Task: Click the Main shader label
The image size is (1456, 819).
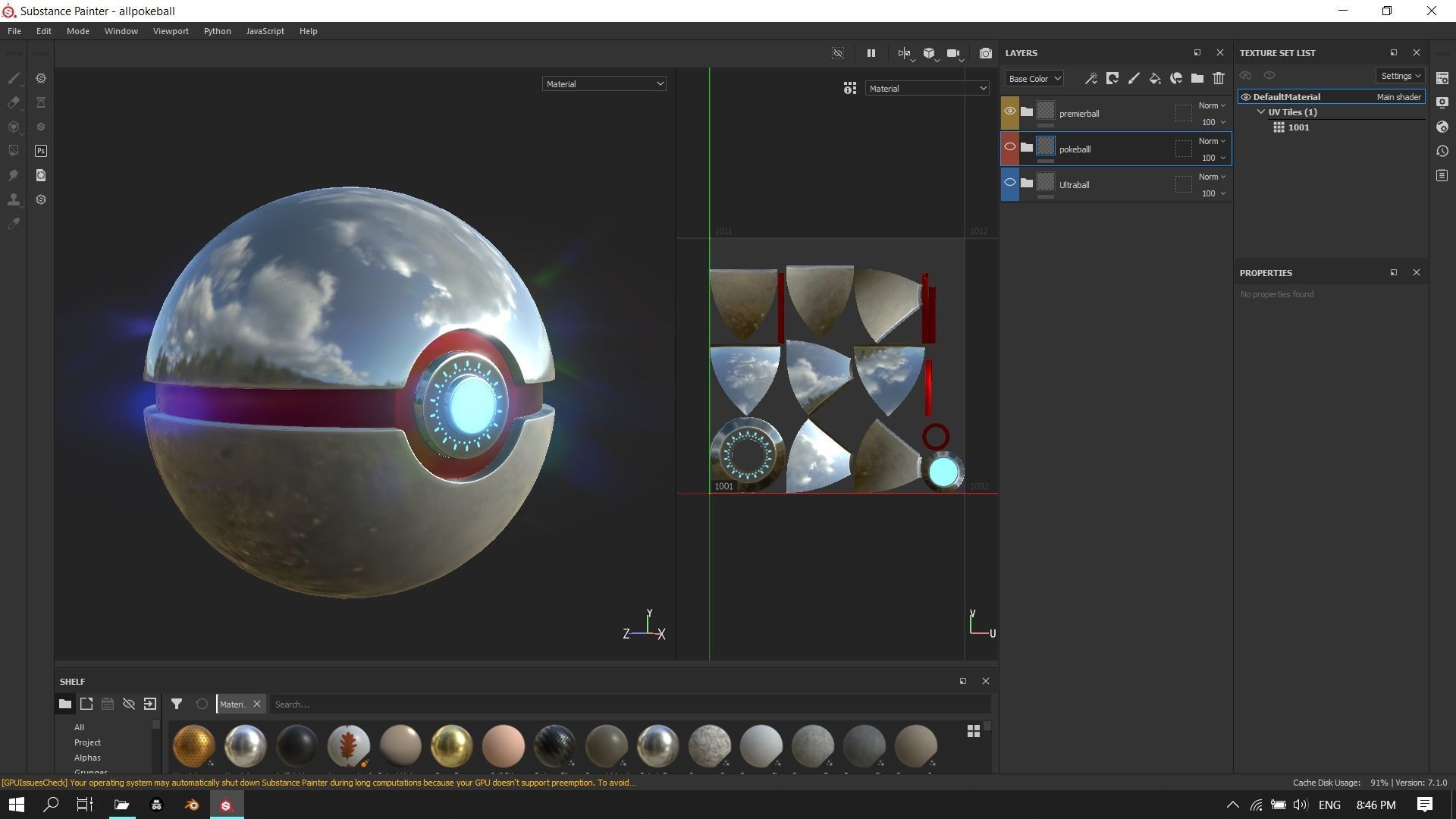Action: pos(1398,97)
